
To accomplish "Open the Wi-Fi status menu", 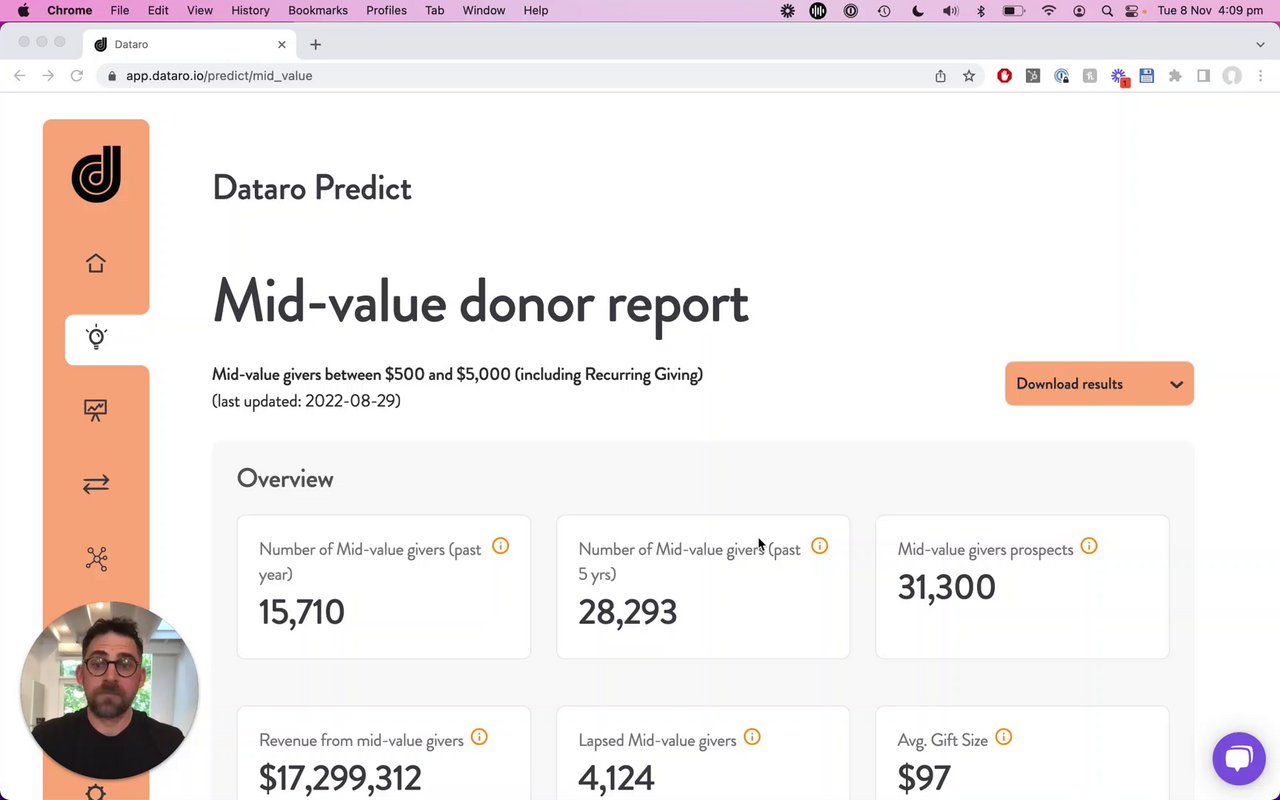I will click(x=1048, y=11).
